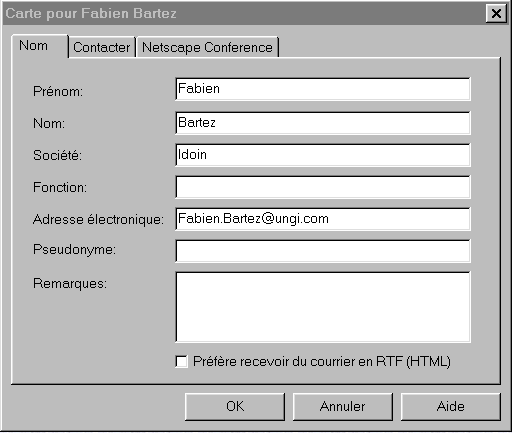Click the Société field containing Idoin

(323, 155)
